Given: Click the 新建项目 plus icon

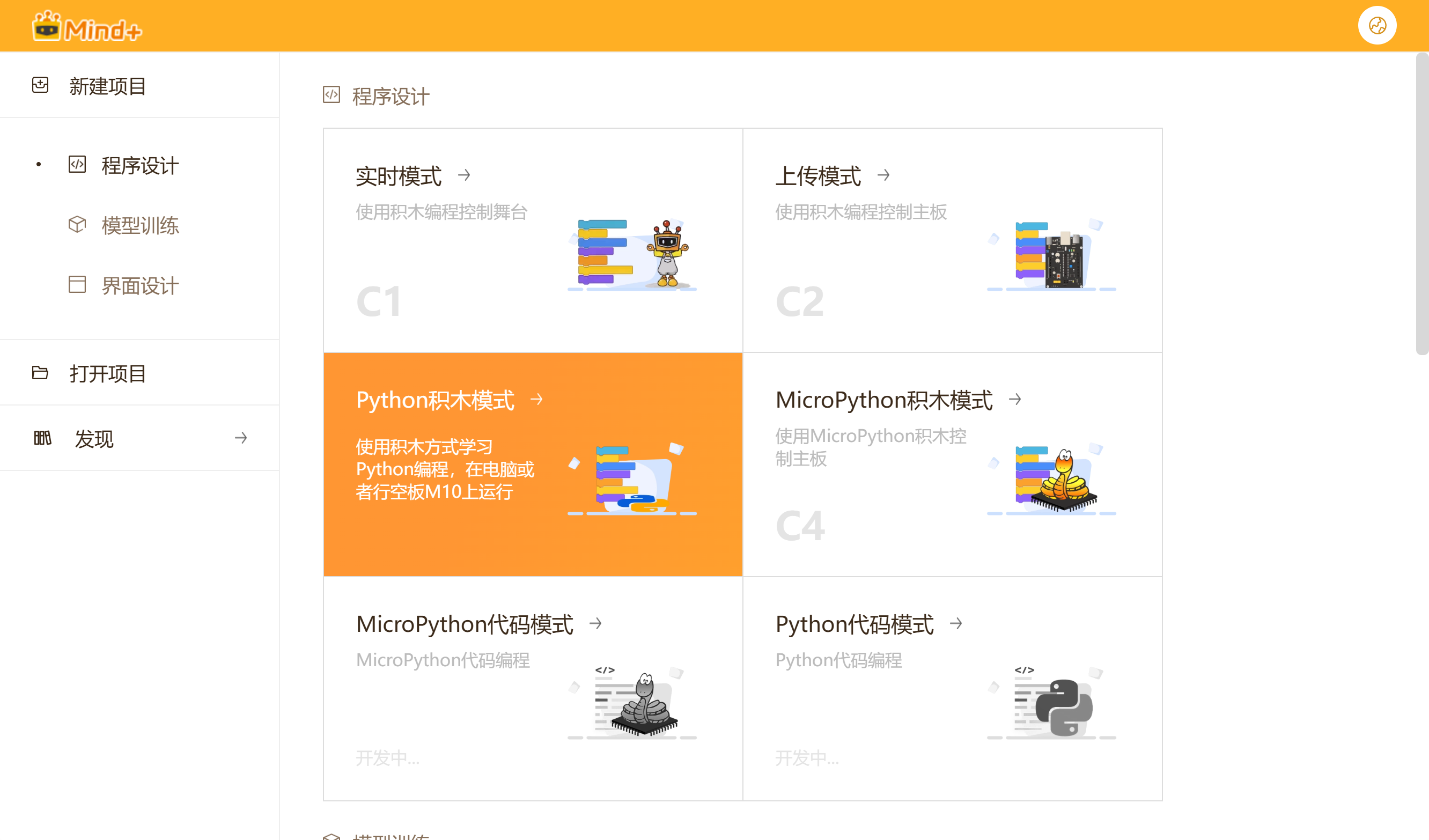Looking at the screenshot, I should tap(40, 86).
